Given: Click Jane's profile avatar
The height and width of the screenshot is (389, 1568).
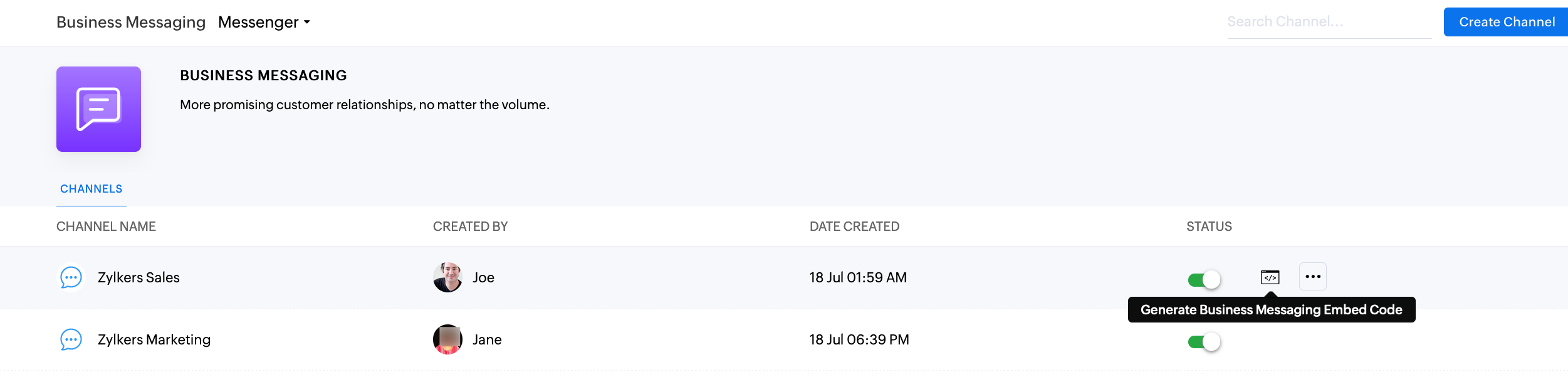Looking at the screenshot, I should tap(447, 339).
